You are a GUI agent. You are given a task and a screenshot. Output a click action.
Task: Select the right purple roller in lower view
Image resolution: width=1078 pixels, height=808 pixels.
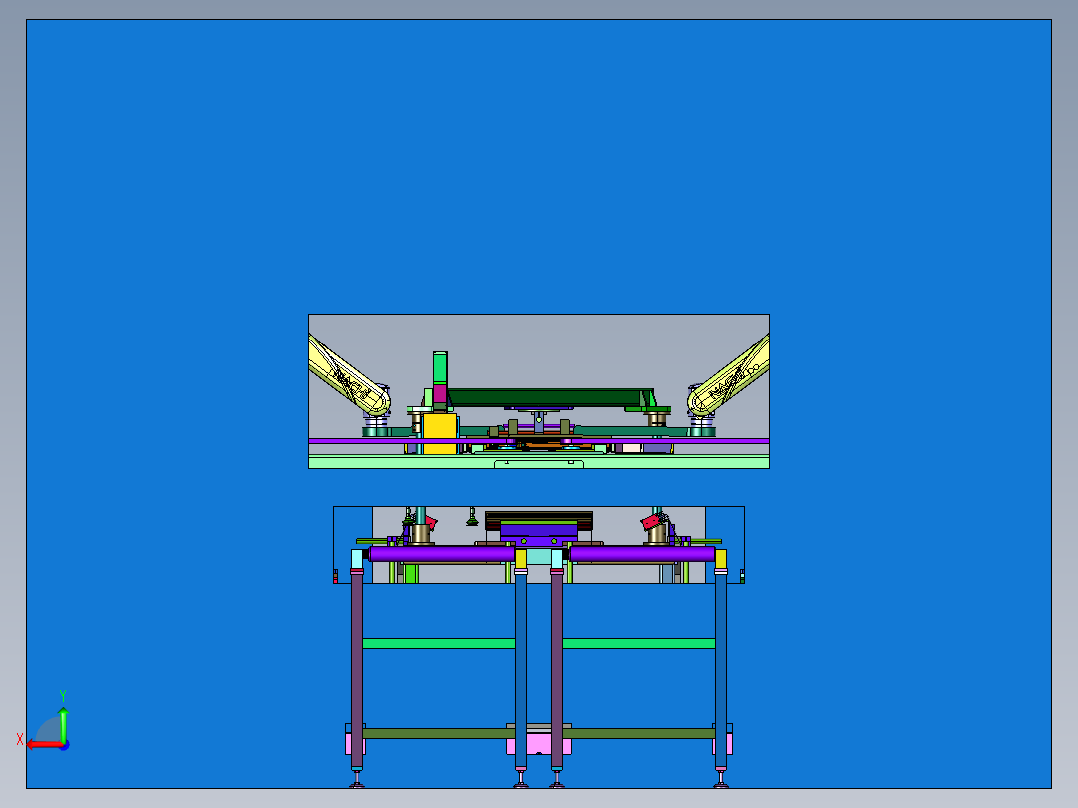tap(642, 554)
